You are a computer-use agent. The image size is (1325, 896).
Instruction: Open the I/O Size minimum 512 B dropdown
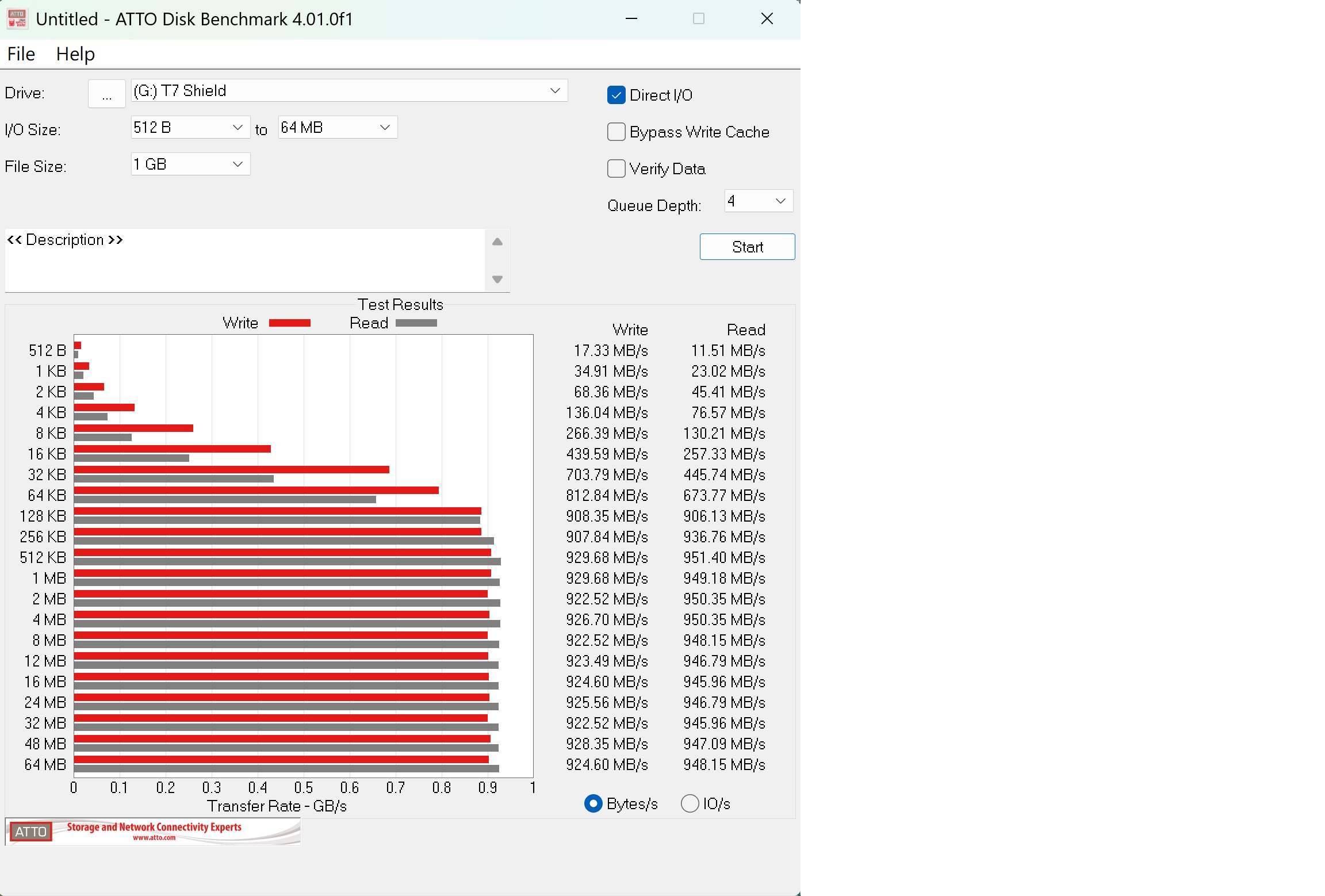(190, 127)
